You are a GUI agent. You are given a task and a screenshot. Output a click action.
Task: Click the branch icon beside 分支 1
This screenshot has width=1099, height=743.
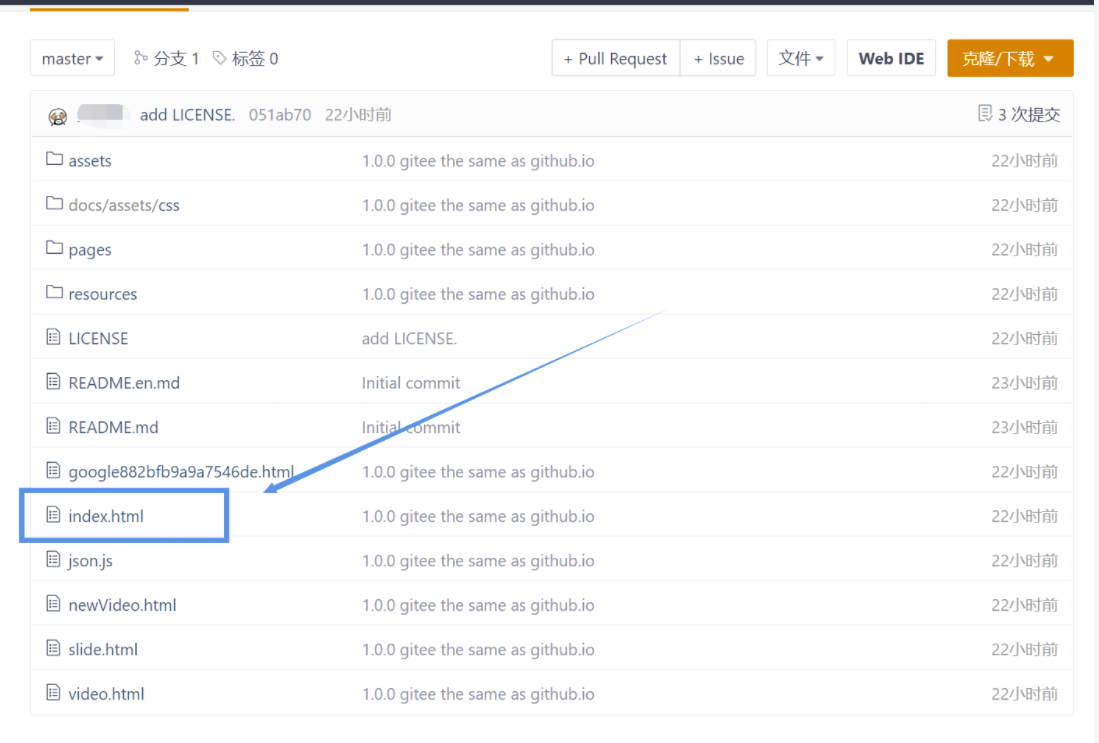(141, 59)
